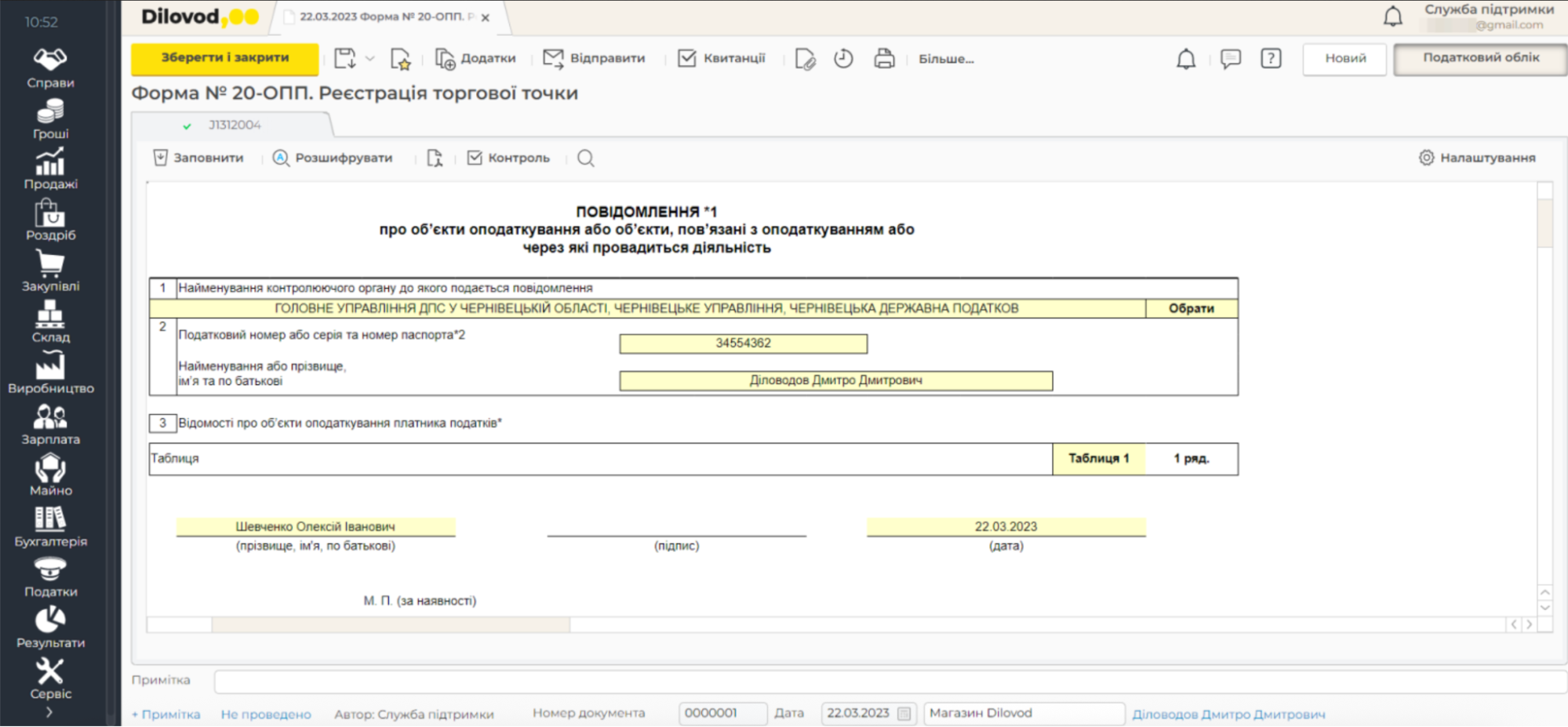Screen dimensions: 1568x727
Task: Open the Податки sidebar icon
Action: pyautogui.click(x=50, y=576)
